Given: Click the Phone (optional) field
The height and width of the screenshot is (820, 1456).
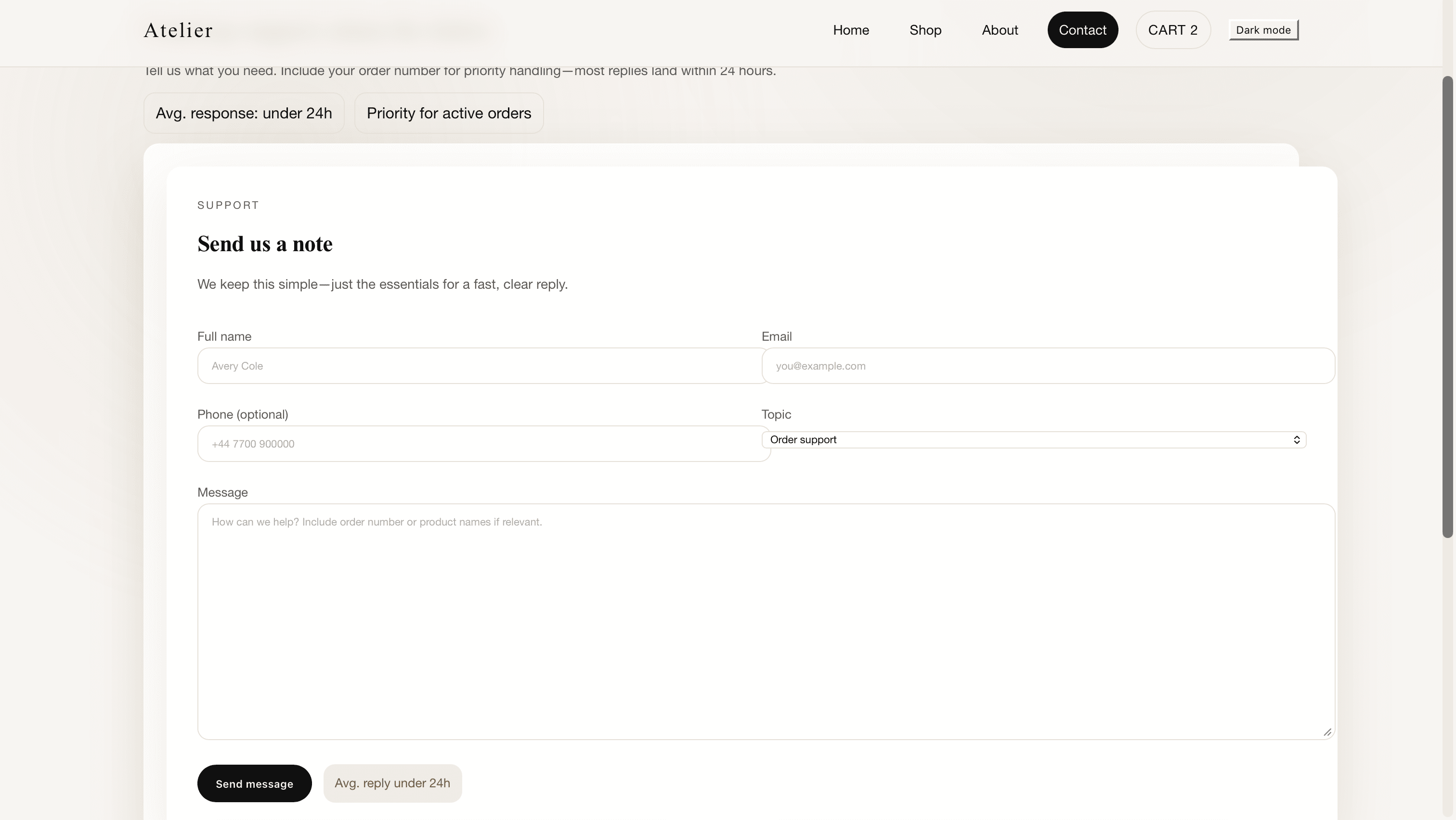Looking at the screenshot, I should tap(483, 444).
